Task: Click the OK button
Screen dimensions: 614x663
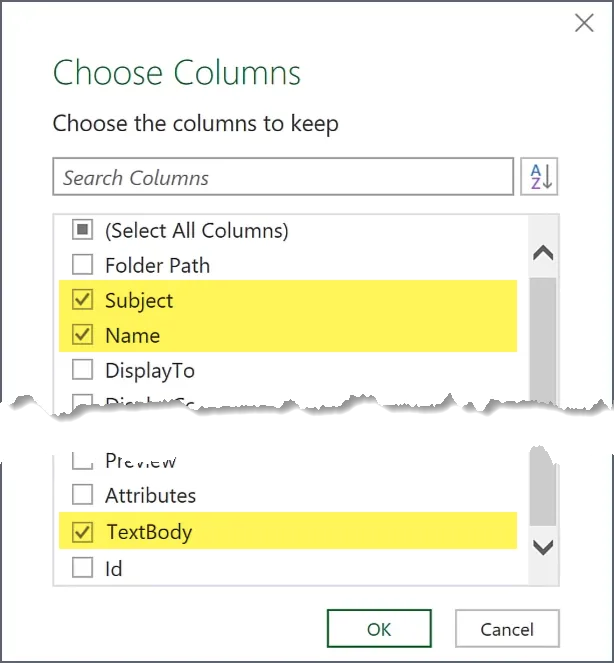Action: click(x=379, y=629)
